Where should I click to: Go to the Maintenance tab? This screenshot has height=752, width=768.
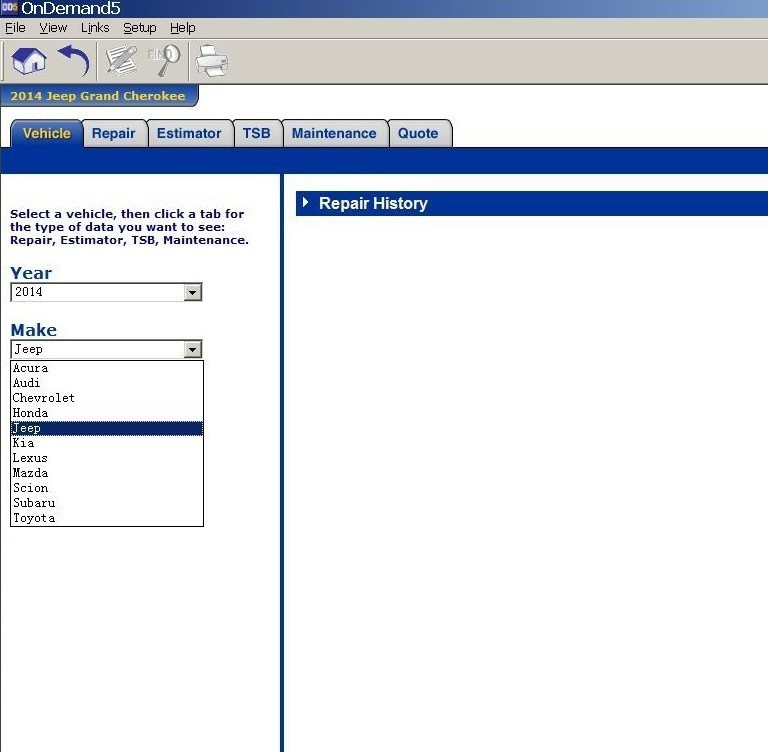tap(334, 134)
